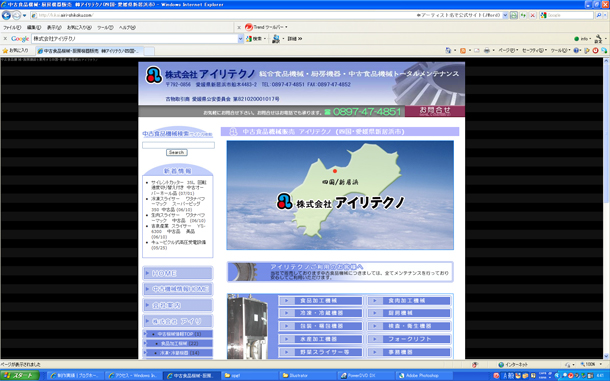Open the ツール (Tools) menu in menu bar
Image resolution: width=610 pixels, height=381 pixels.
coord(105,28)
